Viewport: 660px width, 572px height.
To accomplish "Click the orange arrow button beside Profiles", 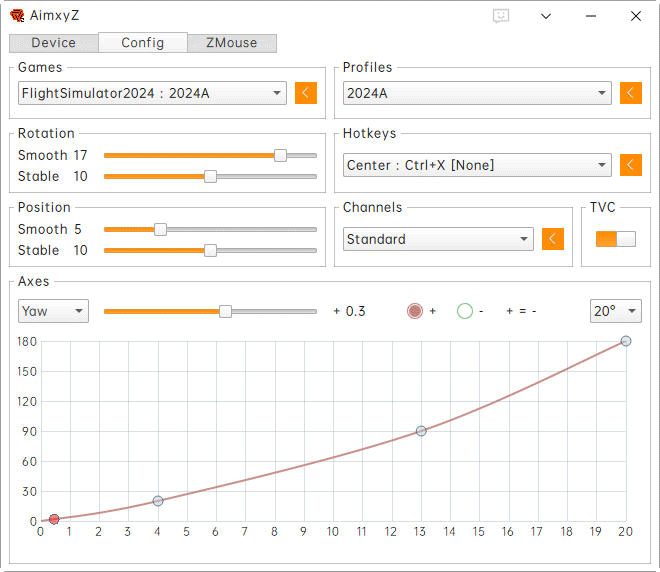I will [x=630, y=93].
